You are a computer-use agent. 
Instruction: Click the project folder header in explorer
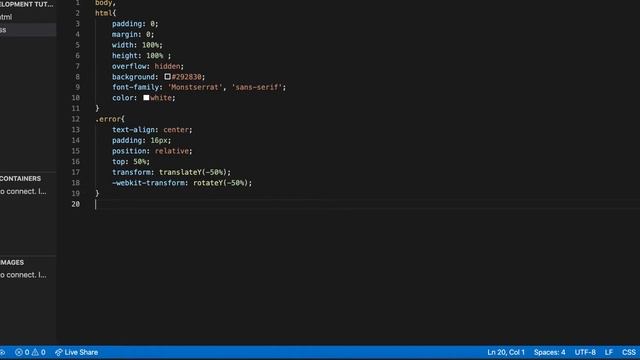coord(27,4)
